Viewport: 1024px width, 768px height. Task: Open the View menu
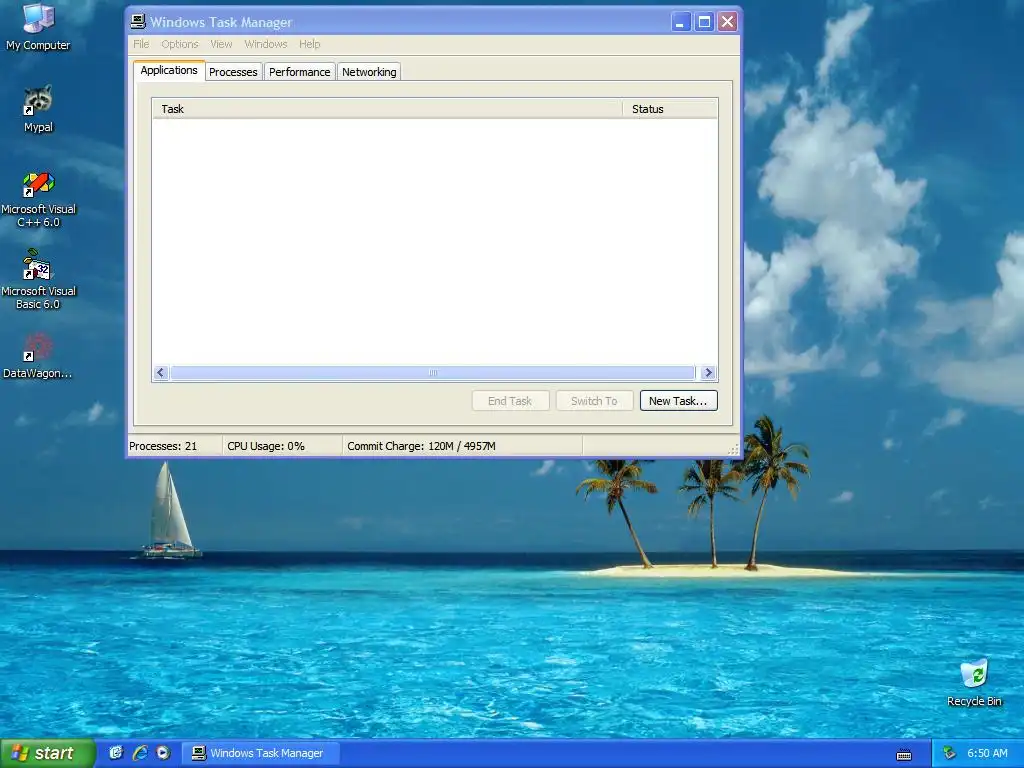[221, 44]
